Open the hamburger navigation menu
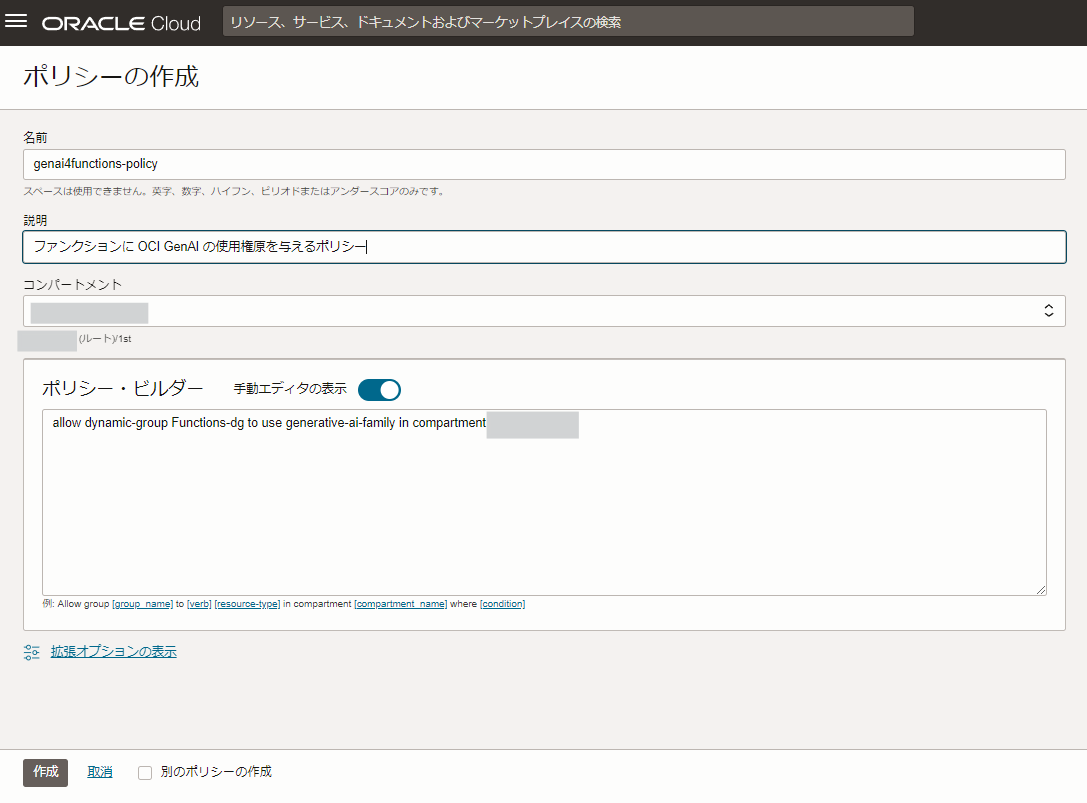Screen dimensions: 1087x803 tap(16, 21)
